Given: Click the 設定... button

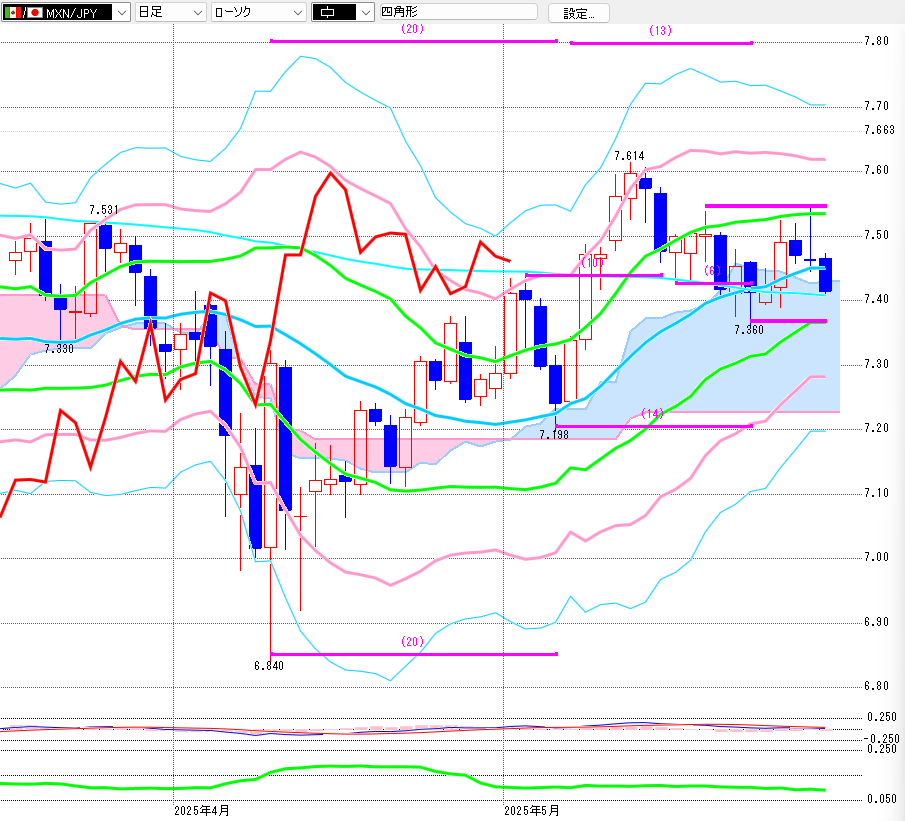Looking at the screenshot, I should coord(578,13).
